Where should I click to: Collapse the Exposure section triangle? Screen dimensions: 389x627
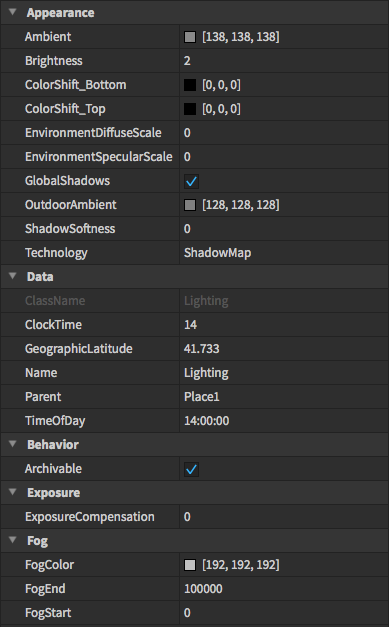(x=12, y=492)
